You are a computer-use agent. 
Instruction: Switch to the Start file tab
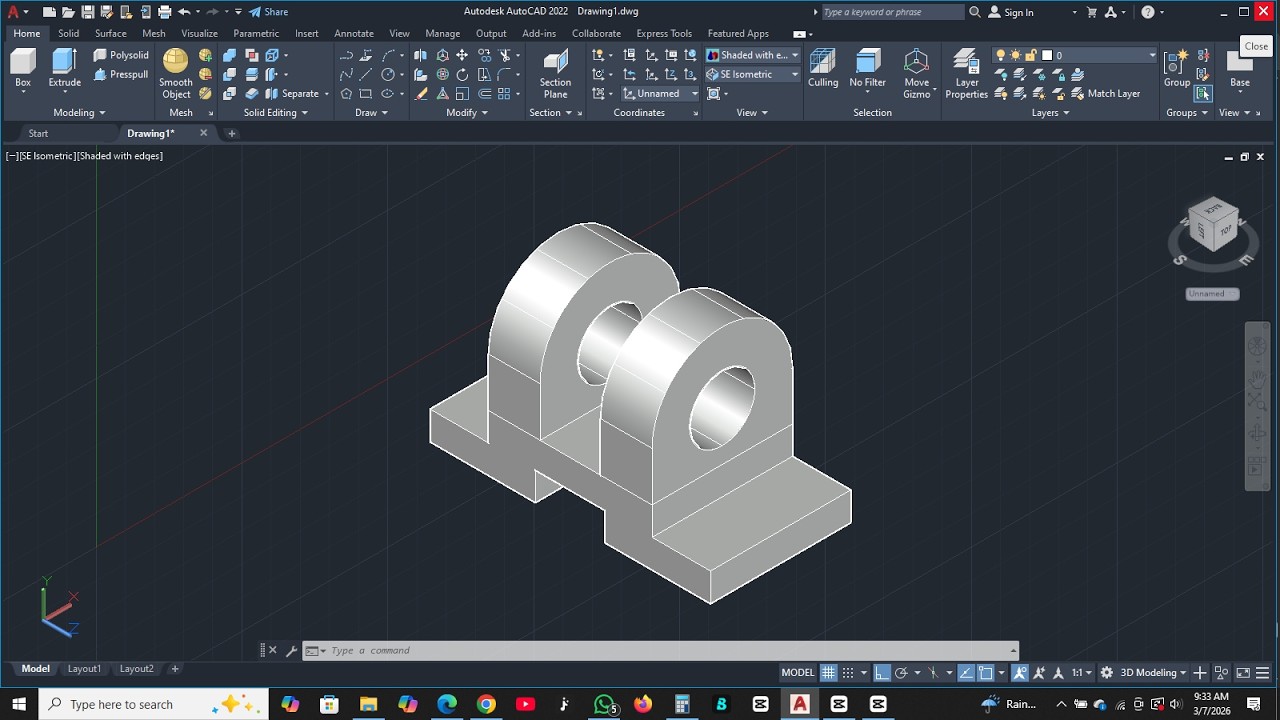38,133
